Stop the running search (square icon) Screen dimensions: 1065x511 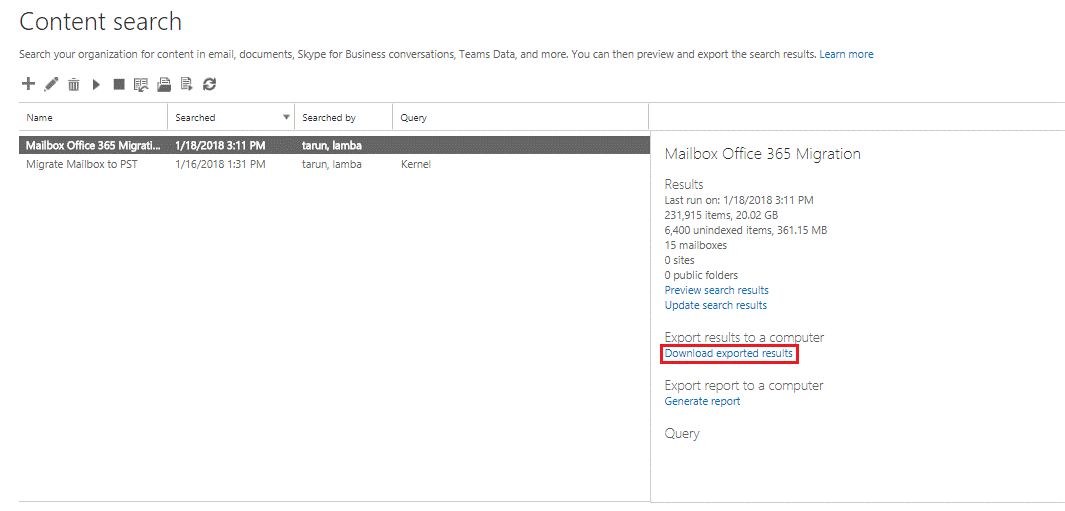119,84
